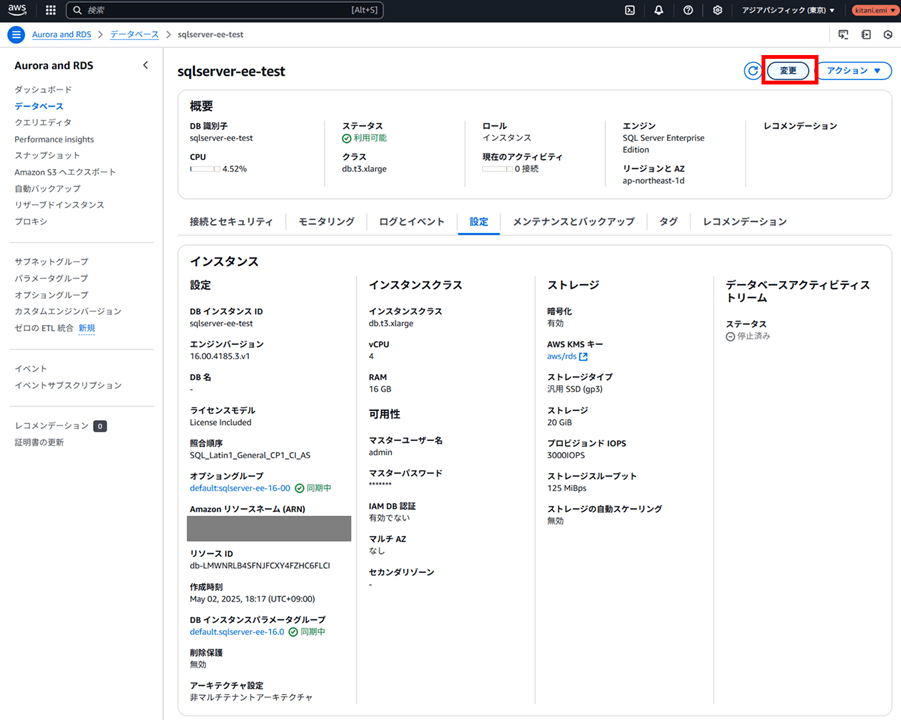The width and height of the screenshot is (901, 720).
Task: Open データベース in sidebar
Action: [x=39, y=106]
